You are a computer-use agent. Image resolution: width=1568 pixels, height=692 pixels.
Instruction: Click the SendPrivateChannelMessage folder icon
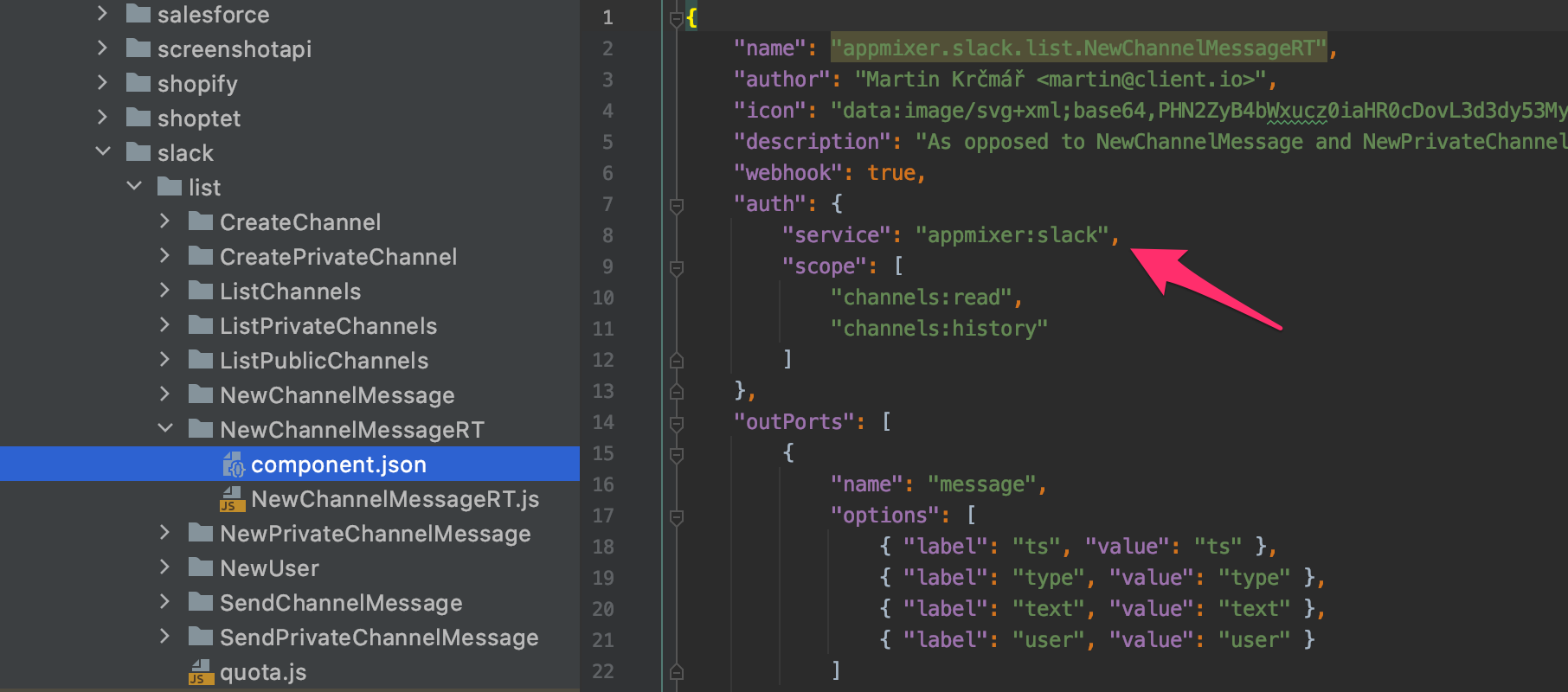(201, 637)
